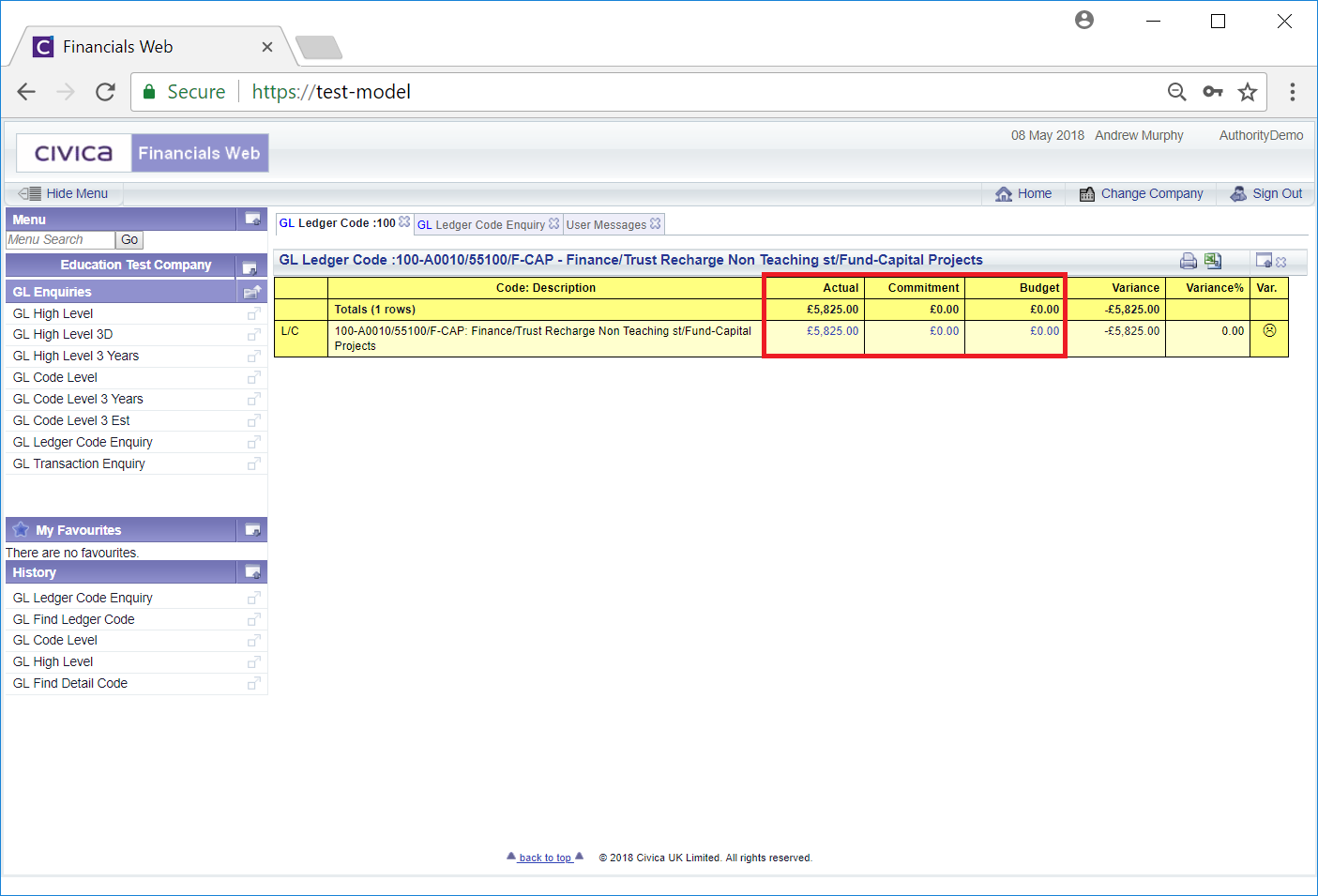This screenshot has width=1318, height=896.
Task: Collapse the My Favourites panel
Action: pos(252,530)
